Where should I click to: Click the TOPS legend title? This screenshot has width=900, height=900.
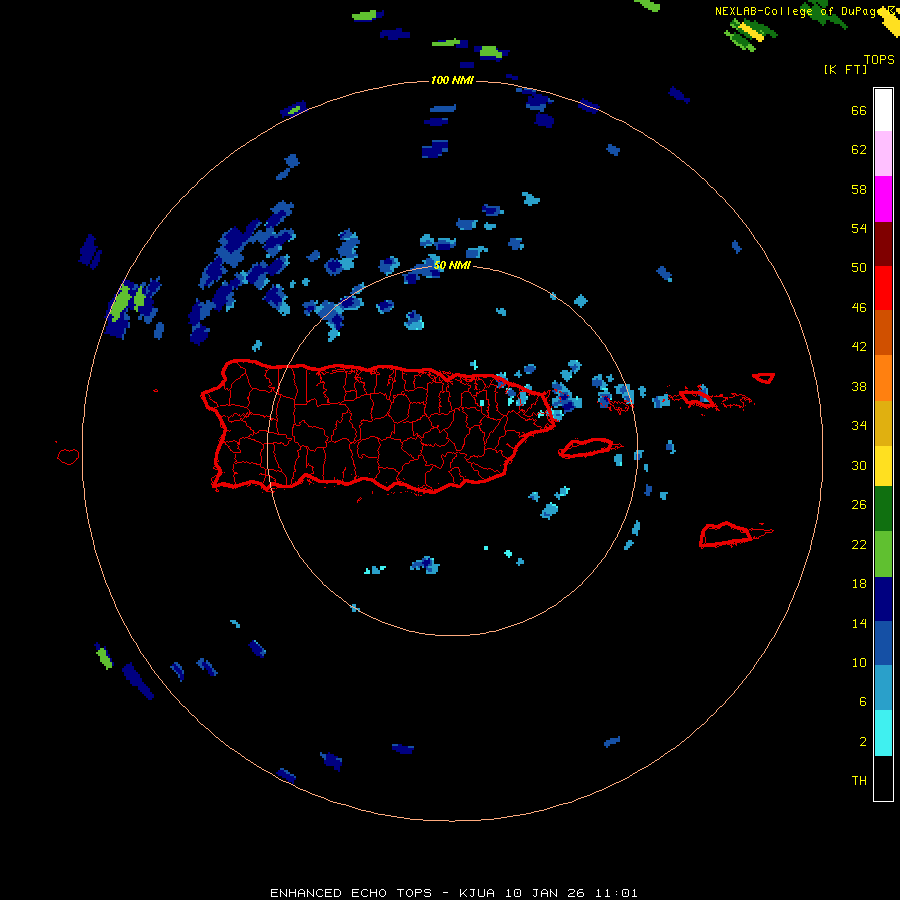879,60
